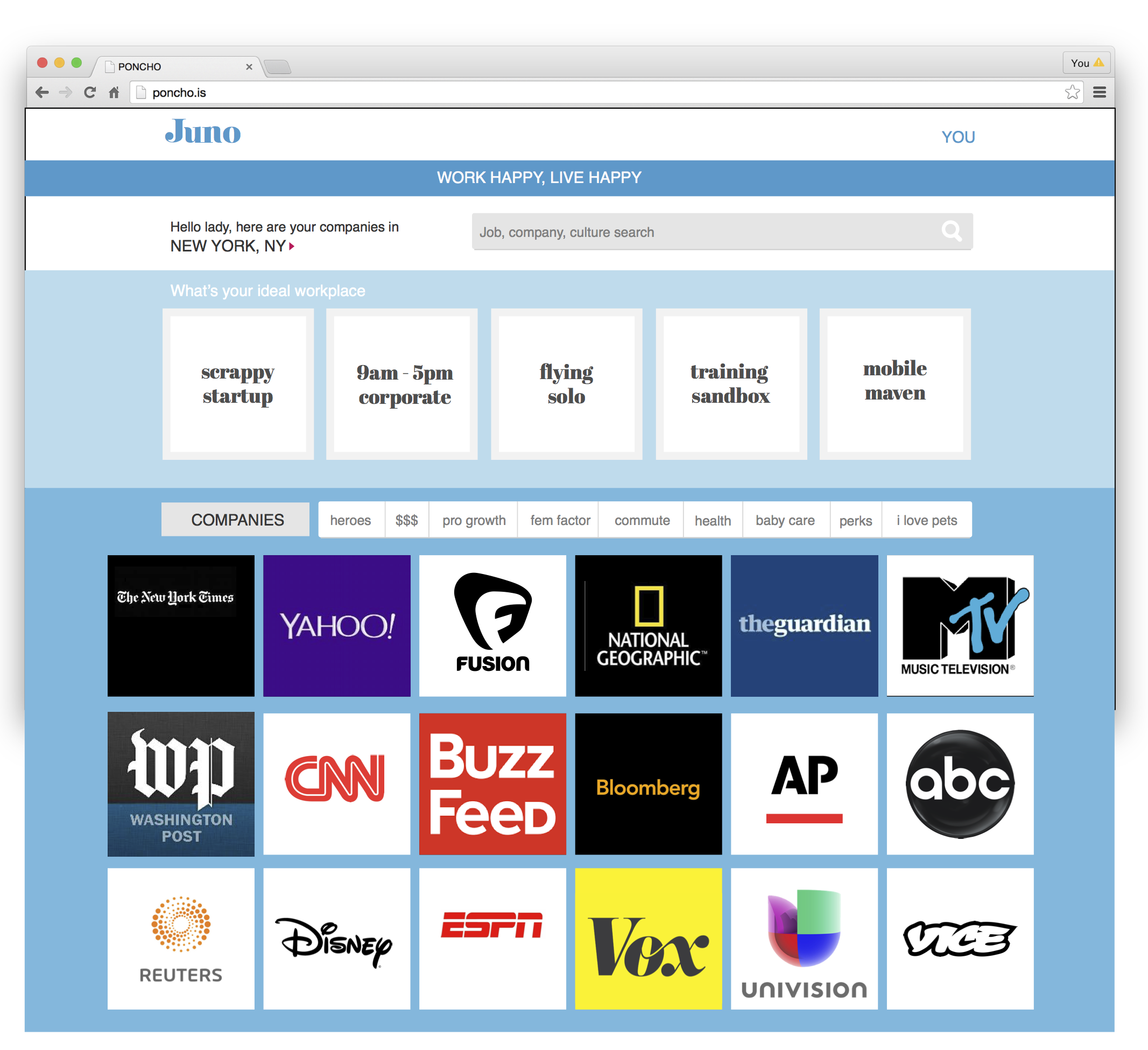Click the search magnifier icon
Screen dimensions: 1148x1050
point(951,232)
